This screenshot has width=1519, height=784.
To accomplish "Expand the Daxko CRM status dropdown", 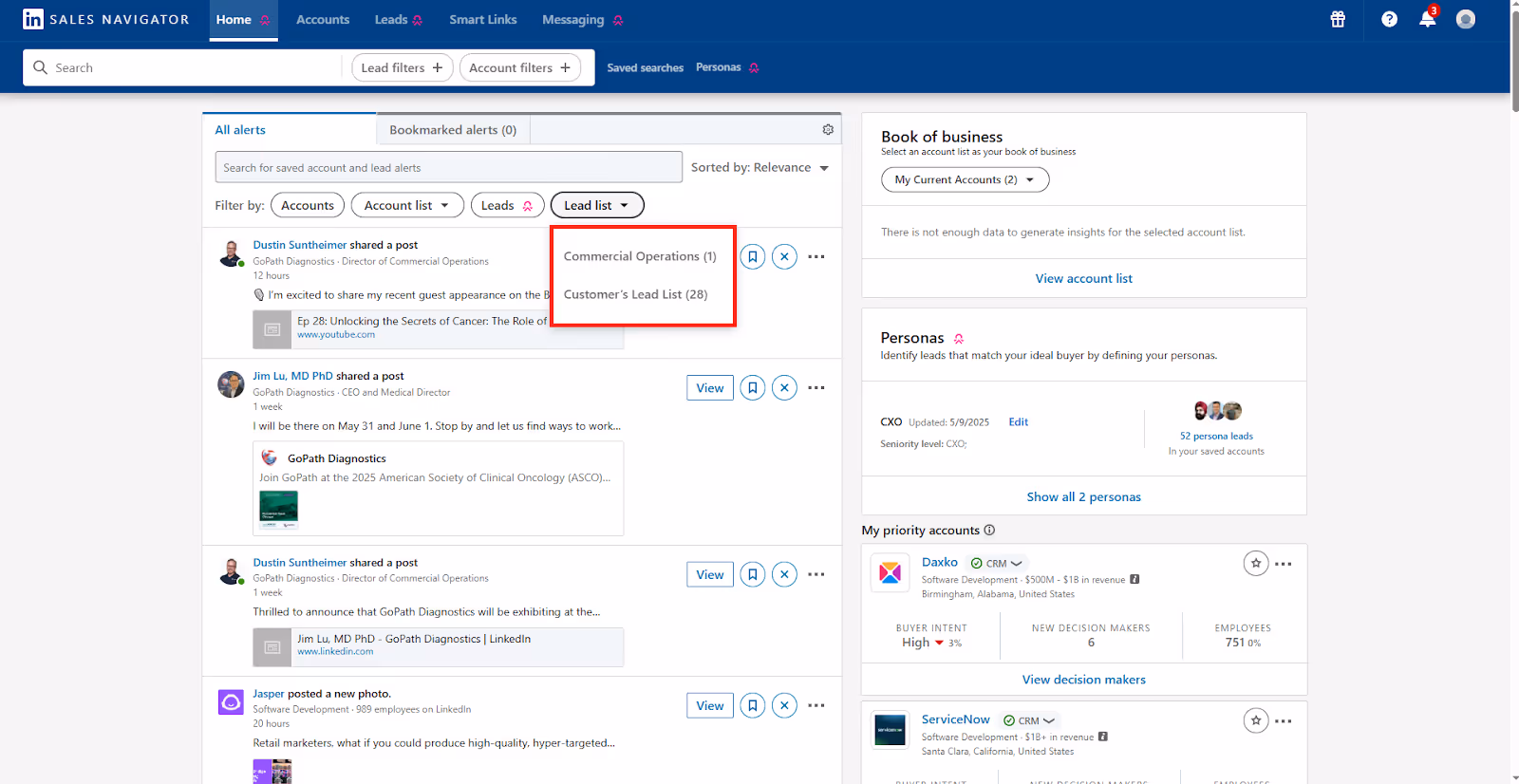I will coord(997,563).
